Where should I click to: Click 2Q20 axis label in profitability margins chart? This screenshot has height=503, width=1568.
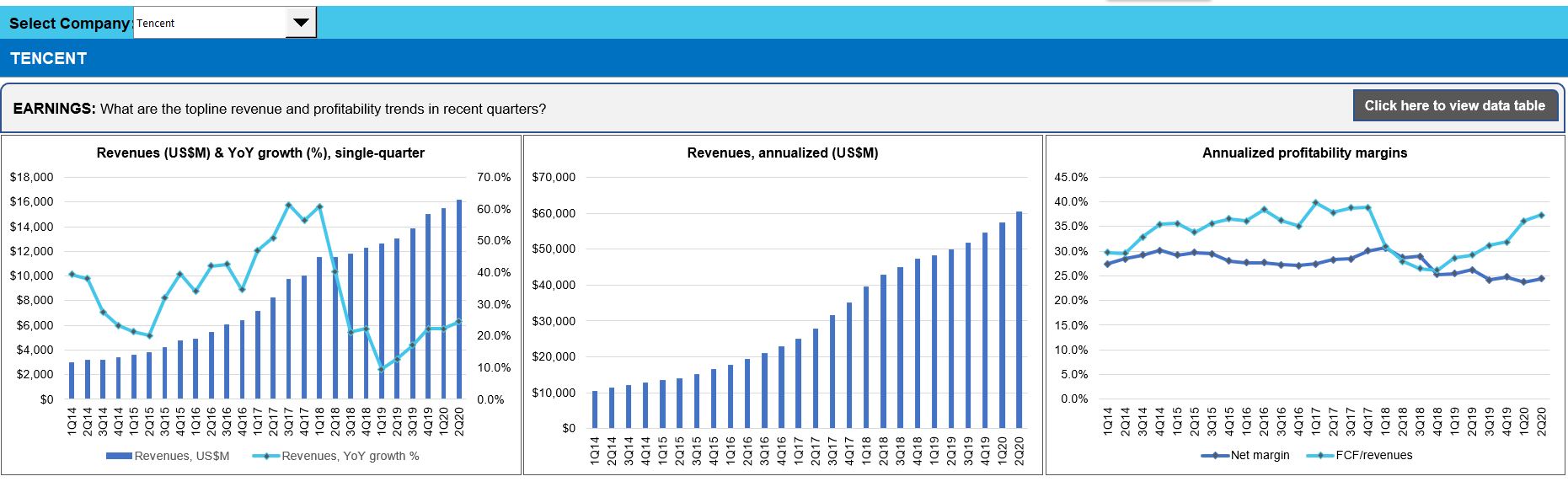pyautogui.click(x=1542, y=420)
